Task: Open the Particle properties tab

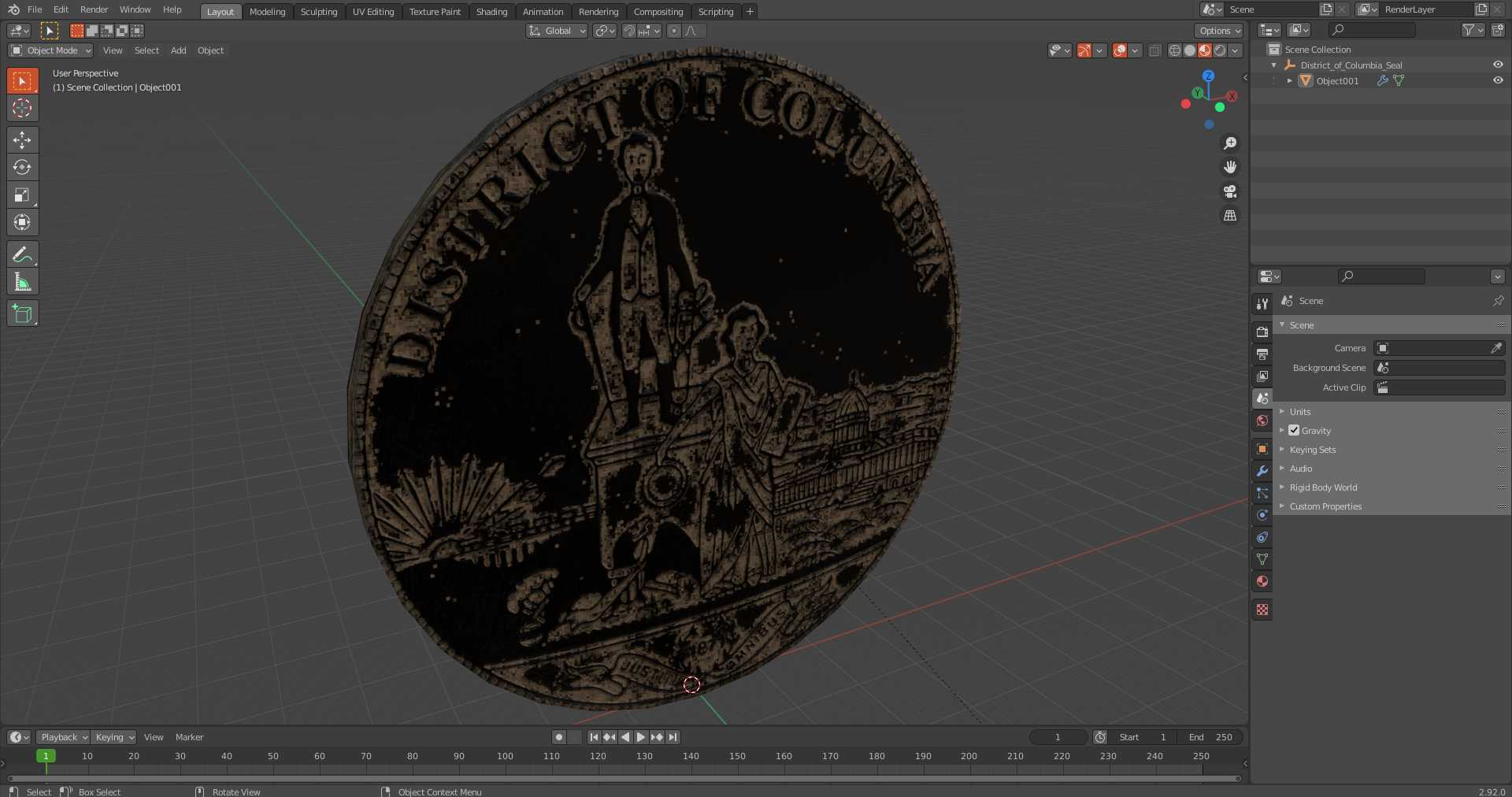Action: 1262,493
